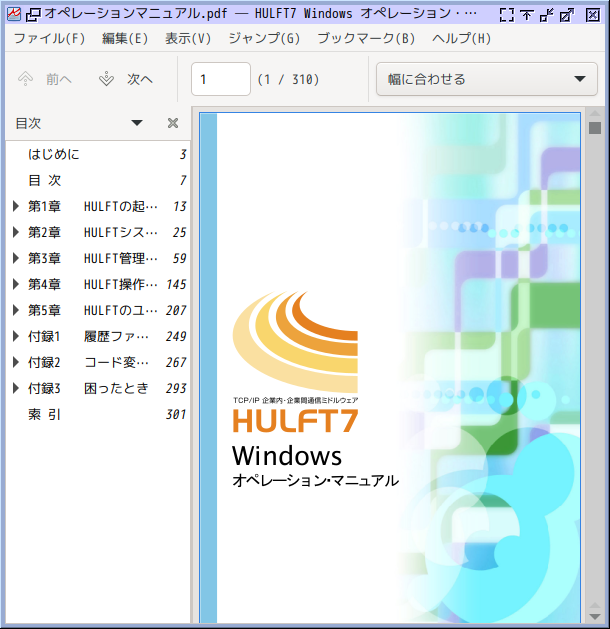610x629 pixels.
Task: Expand the 第2章 tree entry
Action: point(16,232)
